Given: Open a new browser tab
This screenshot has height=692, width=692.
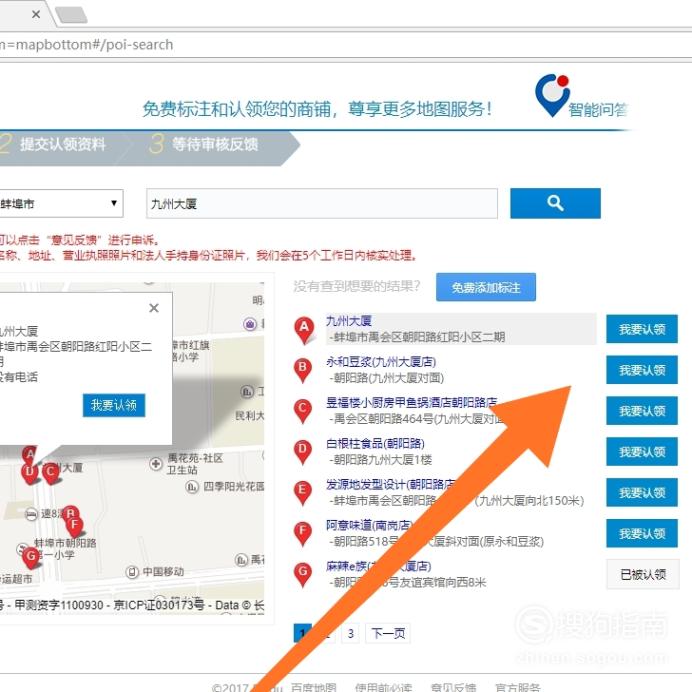Looking at the screenshot, I should 71,14.
